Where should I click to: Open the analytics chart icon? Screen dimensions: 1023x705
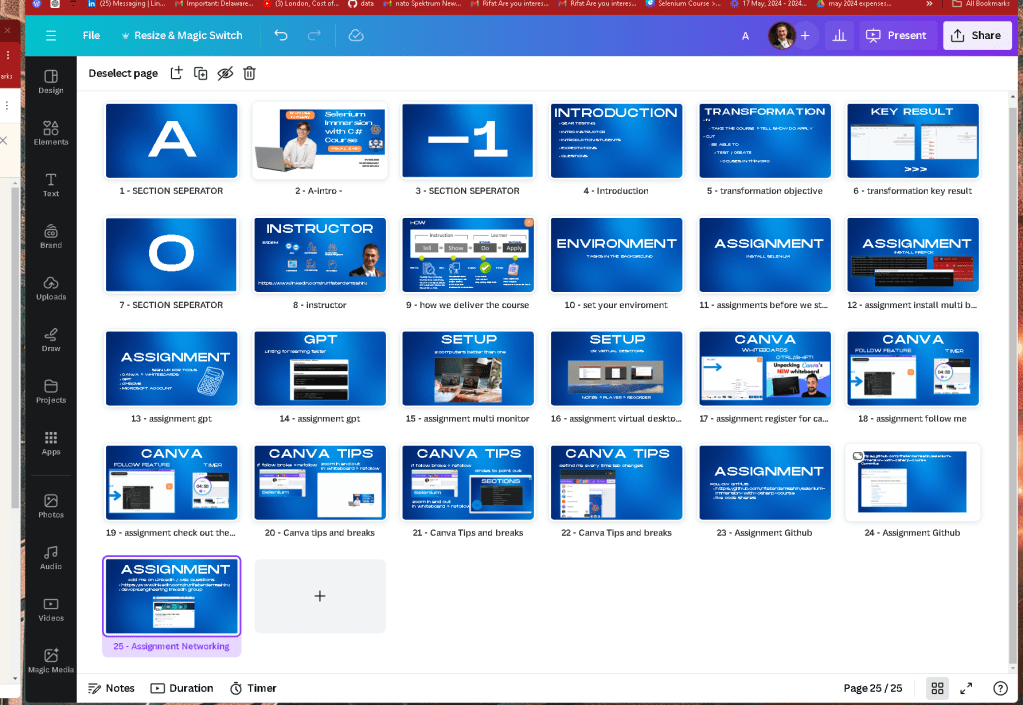[840, 36]
